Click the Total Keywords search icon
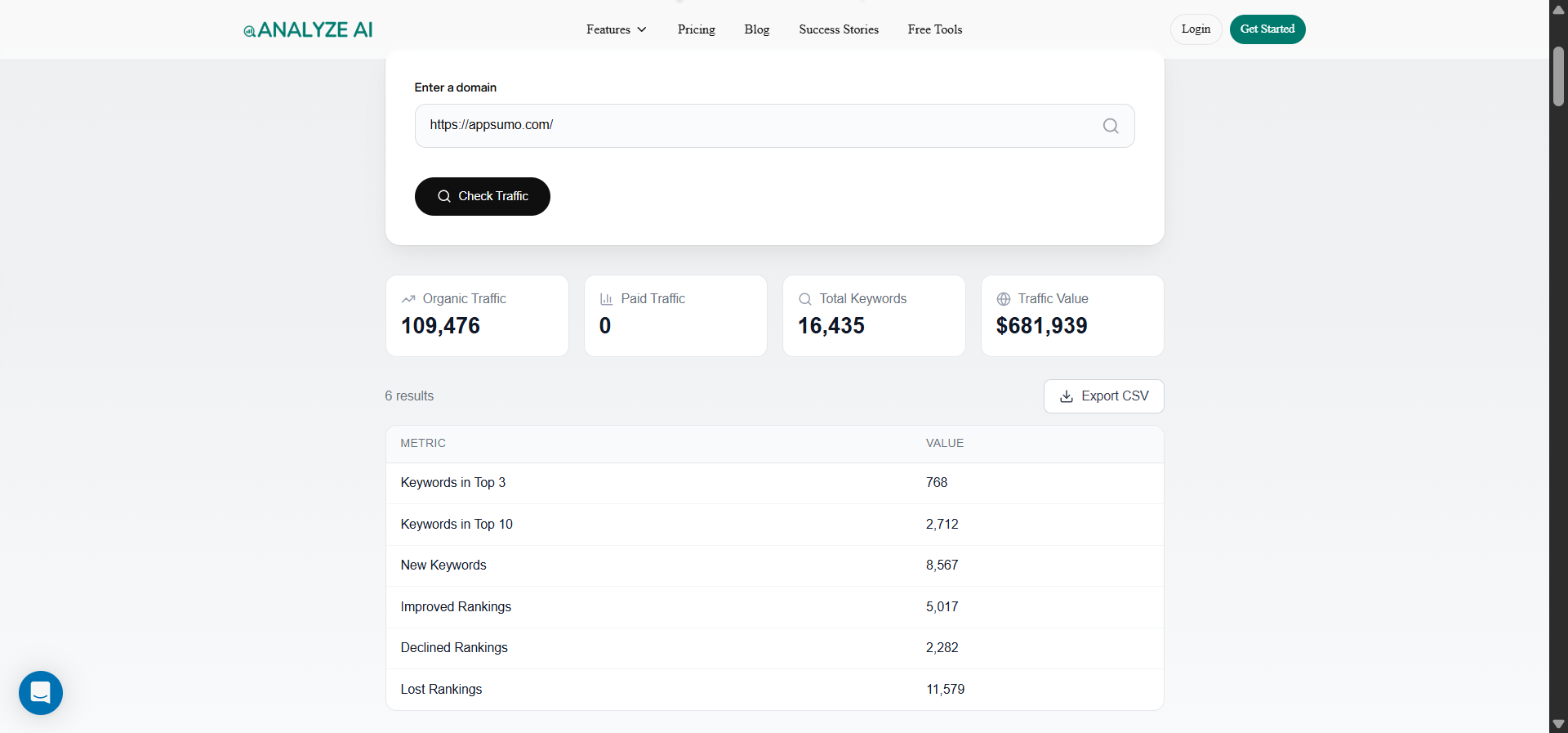This screenshot has width=1568, height=733. coord(805,299)
